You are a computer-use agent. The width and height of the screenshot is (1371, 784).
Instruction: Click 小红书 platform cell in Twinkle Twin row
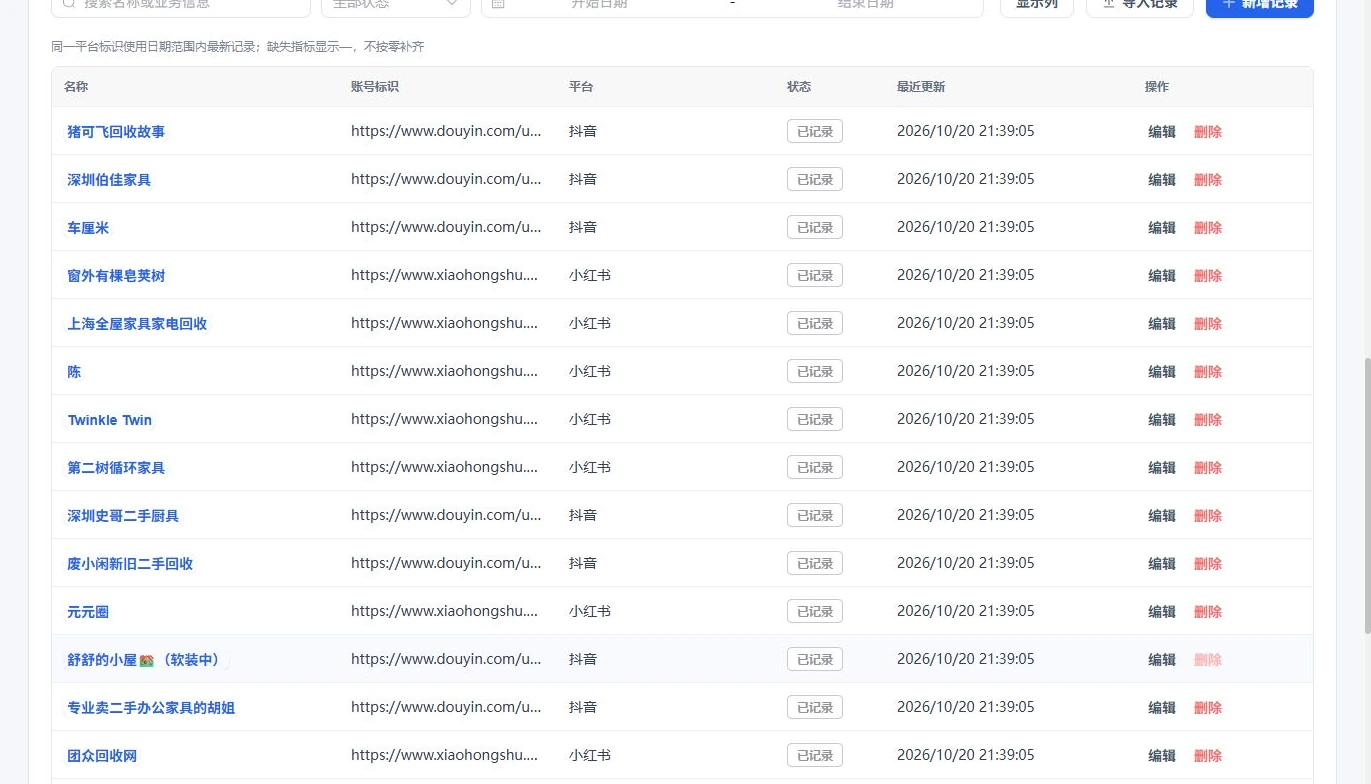pyautogui.click(x=590, y=419)
